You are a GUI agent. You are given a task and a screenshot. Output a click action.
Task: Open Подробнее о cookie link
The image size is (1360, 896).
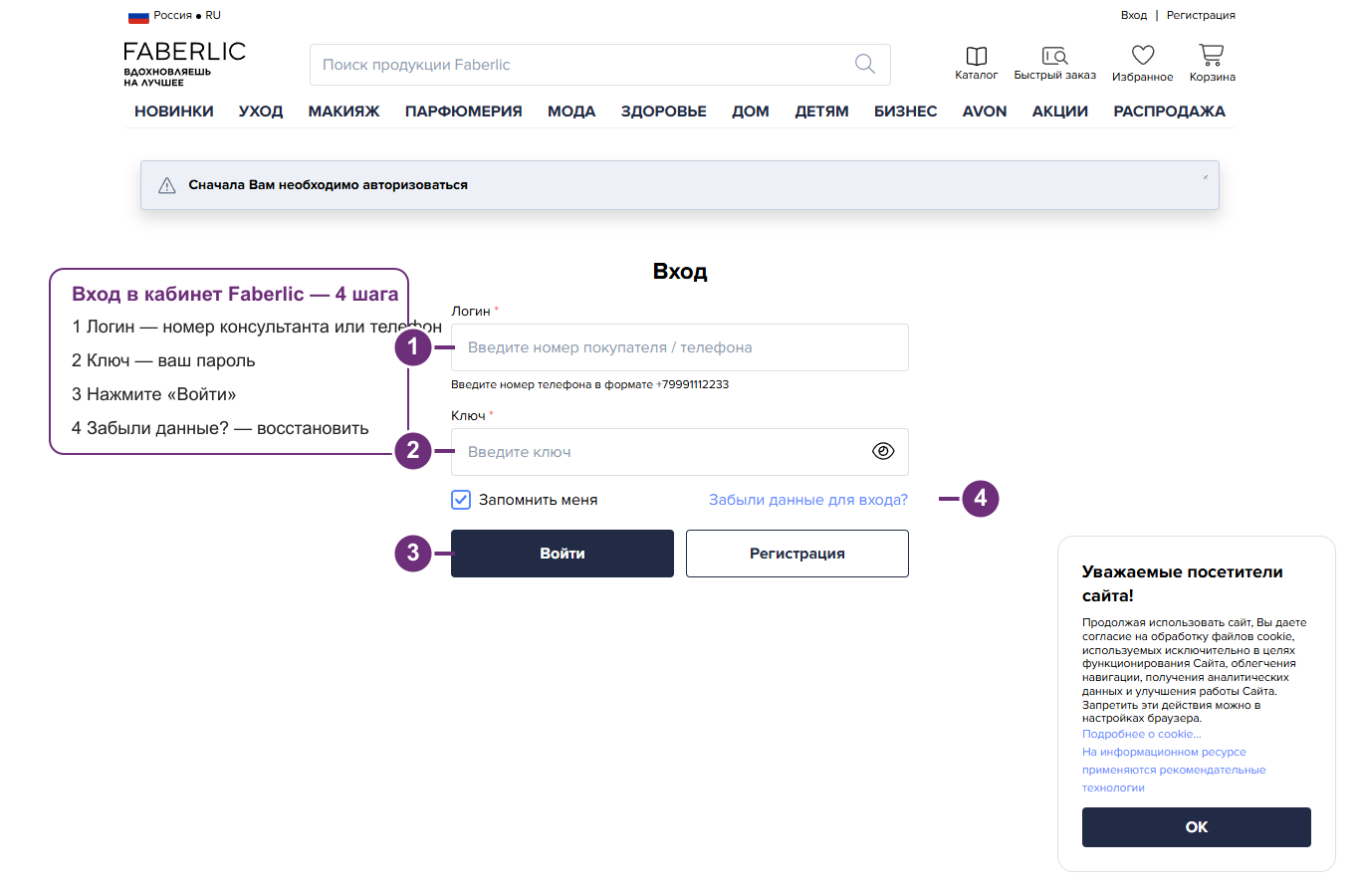pos(1142,734)
